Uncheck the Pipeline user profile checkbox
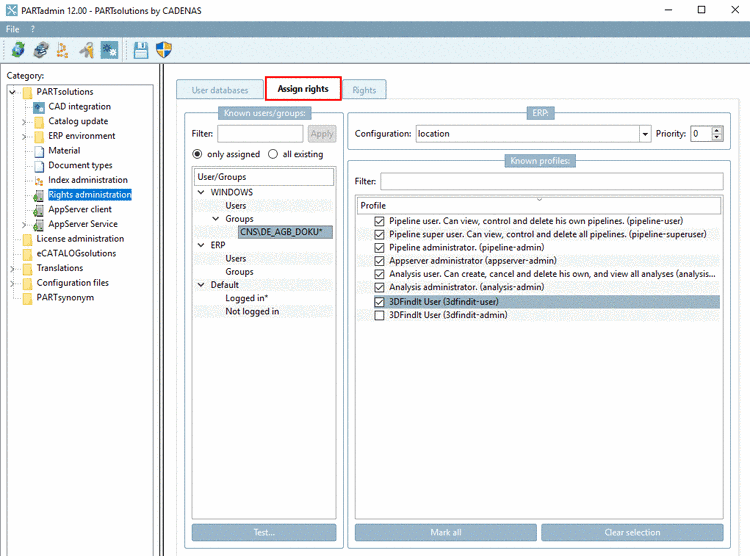 point(379,221)
